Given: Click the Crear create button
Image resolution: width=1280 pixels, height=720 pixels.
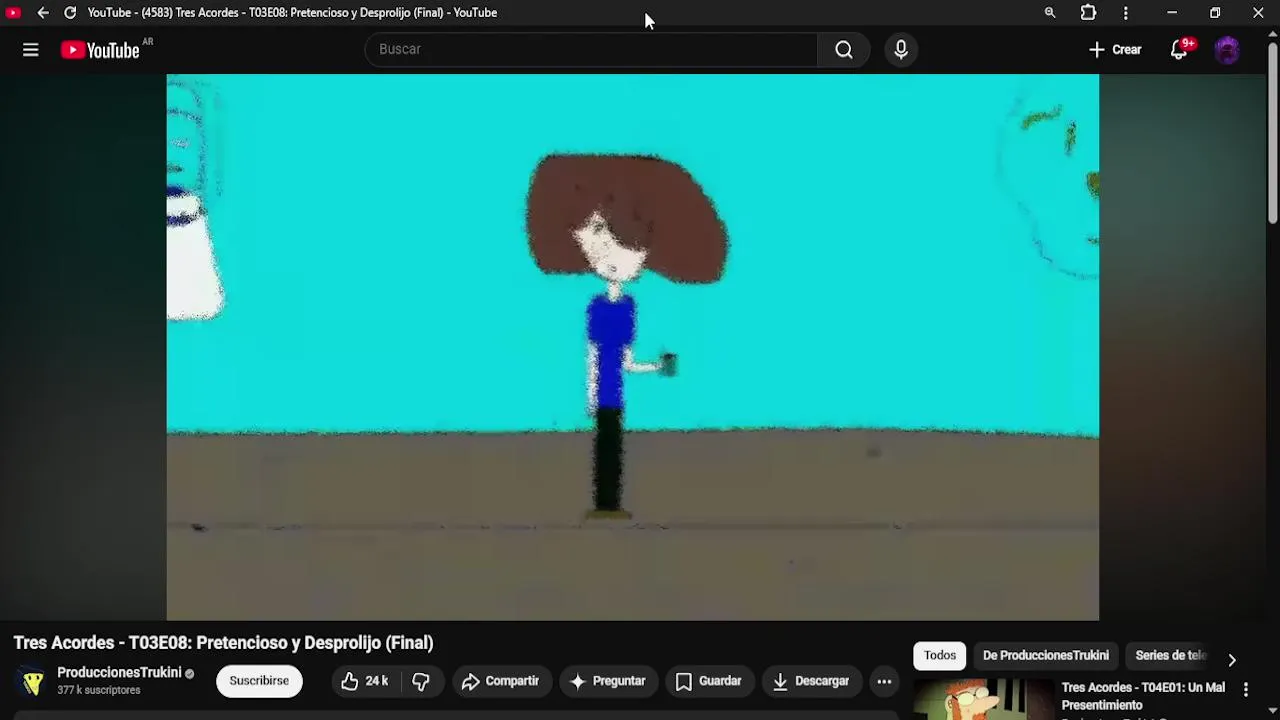Looking at the screenshot, I should [x=1115, y=50].
